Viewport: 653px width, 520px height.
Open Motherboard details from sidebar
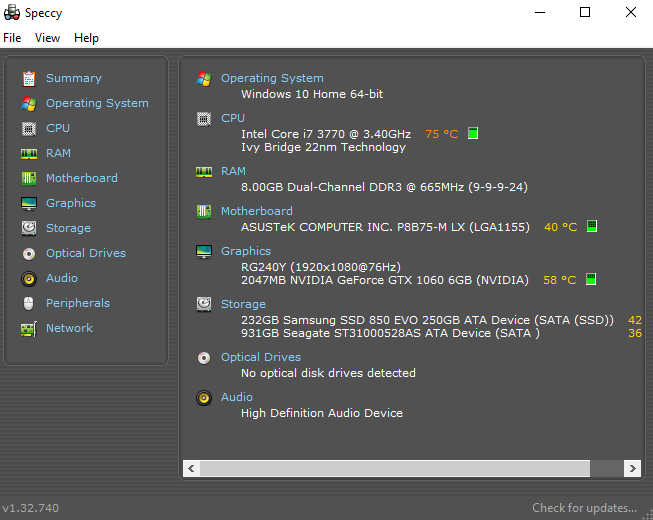coord(82,178)
